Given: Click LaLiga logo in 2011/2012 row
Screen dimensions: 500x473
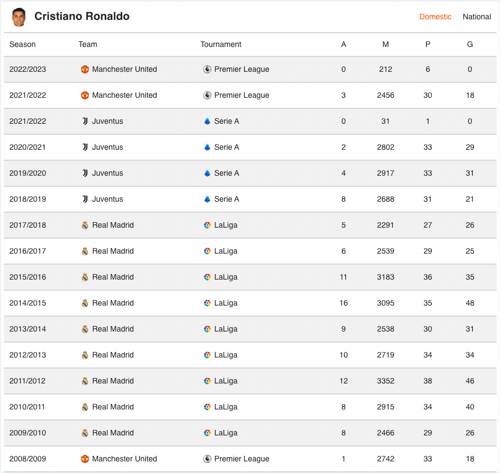Looking at the screenshot, I should [x=207, y=381].
